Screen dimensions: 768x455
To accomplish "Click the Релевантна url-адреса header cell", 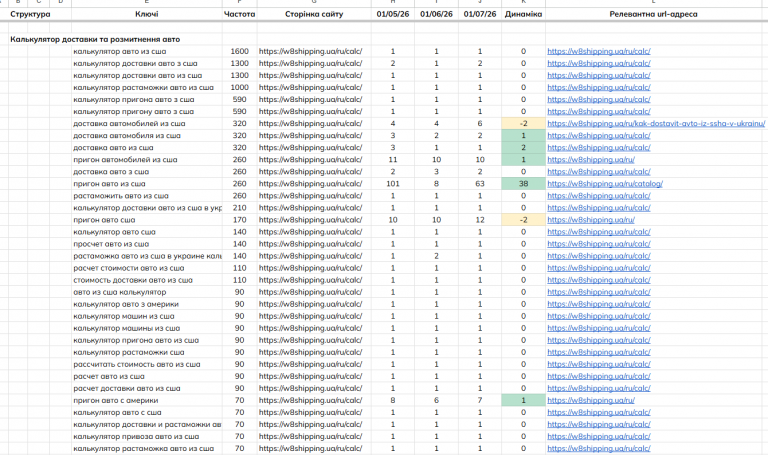I will click(653, 14).
